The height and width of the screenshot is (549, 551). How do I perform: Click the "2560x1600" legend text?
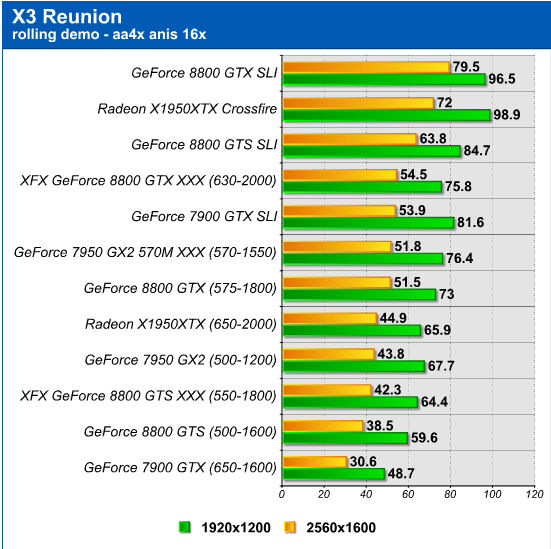coord(341,528)
